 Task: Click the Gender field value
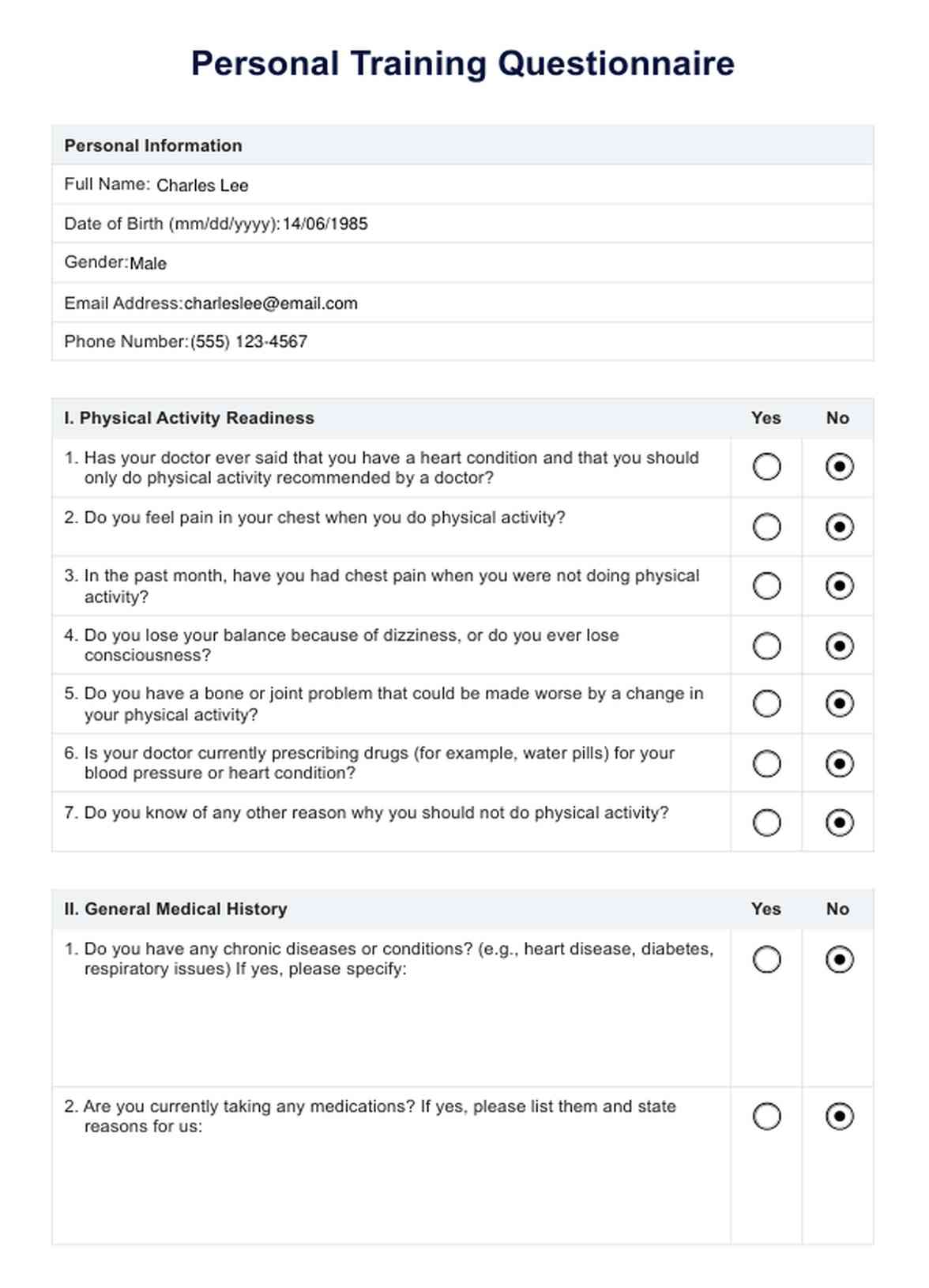148,264
